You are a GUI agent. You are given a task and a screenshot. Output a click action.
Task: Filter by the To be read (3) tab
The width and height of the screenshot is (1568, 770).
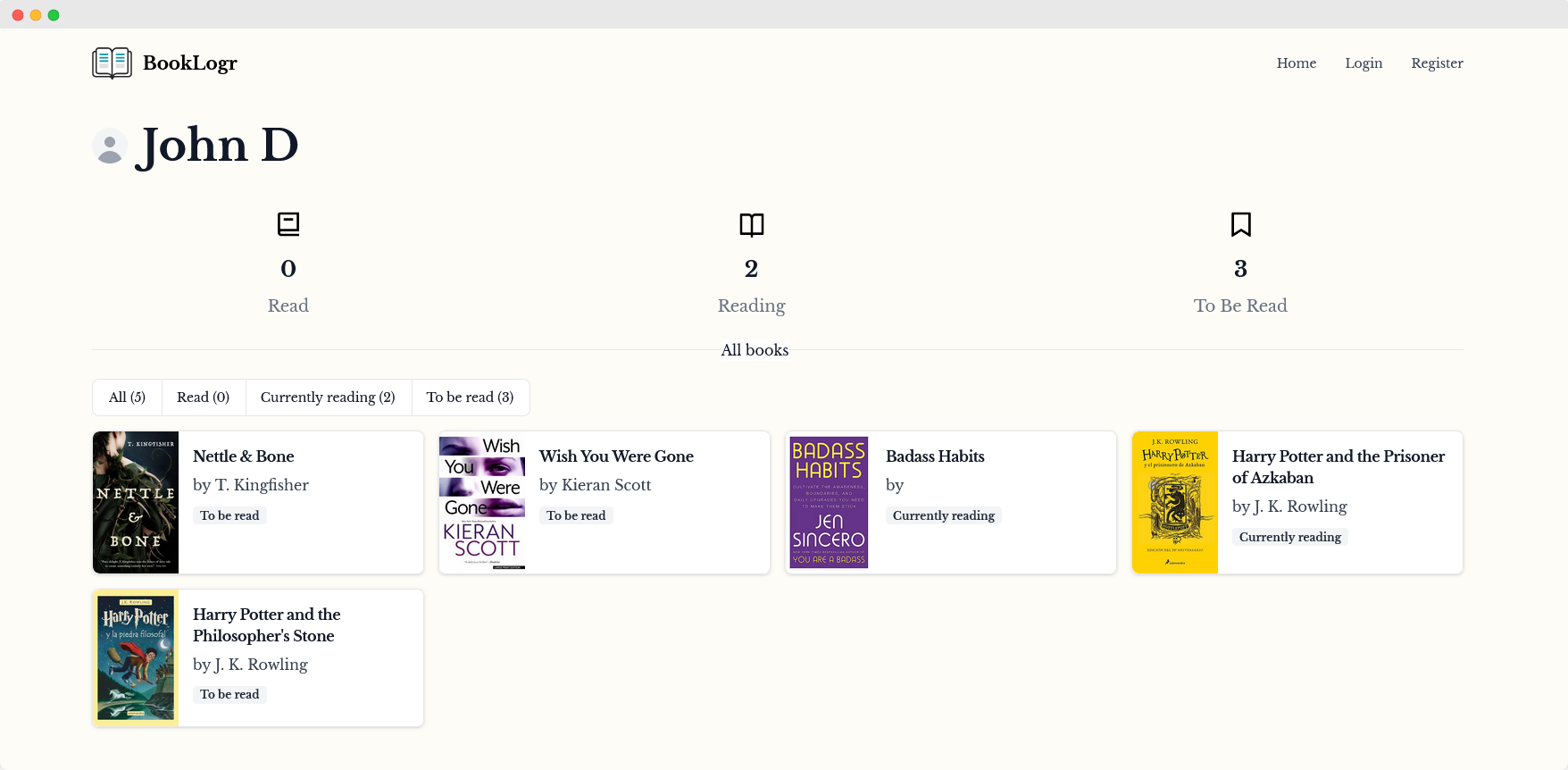point(470,398)
